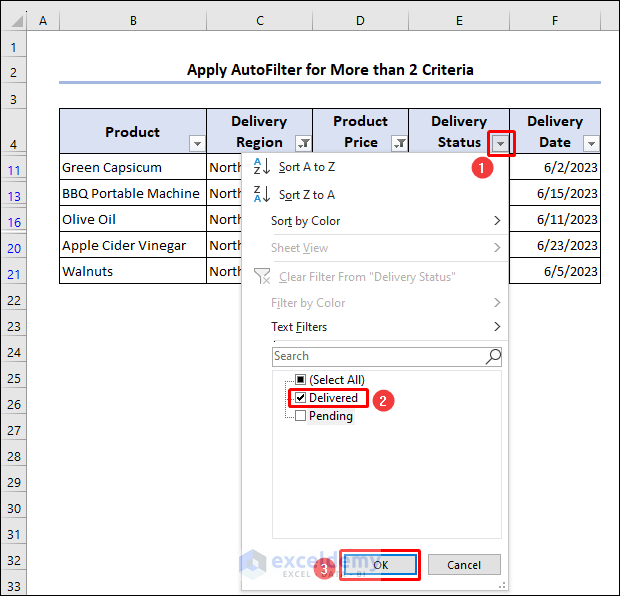The width and height of the screenshot is (620, 596).
Task: Expand the Sheet View submenu arrow
Action: pyautogui.click(x=497, y=248)
